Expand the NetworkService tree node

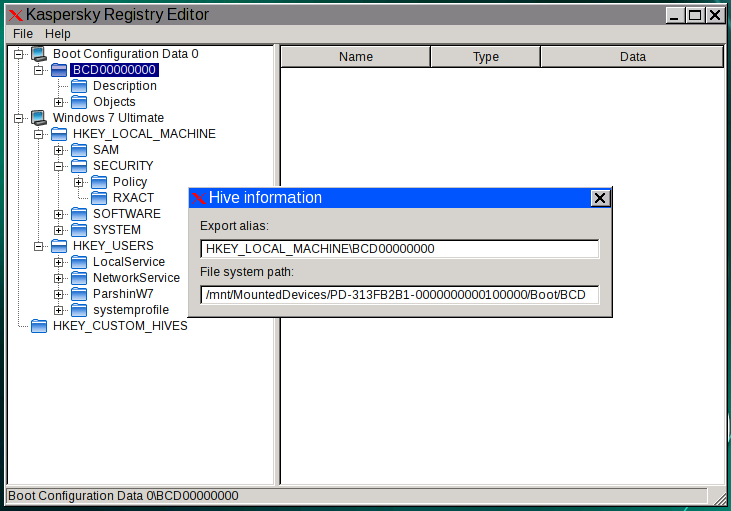click(58, 278)
